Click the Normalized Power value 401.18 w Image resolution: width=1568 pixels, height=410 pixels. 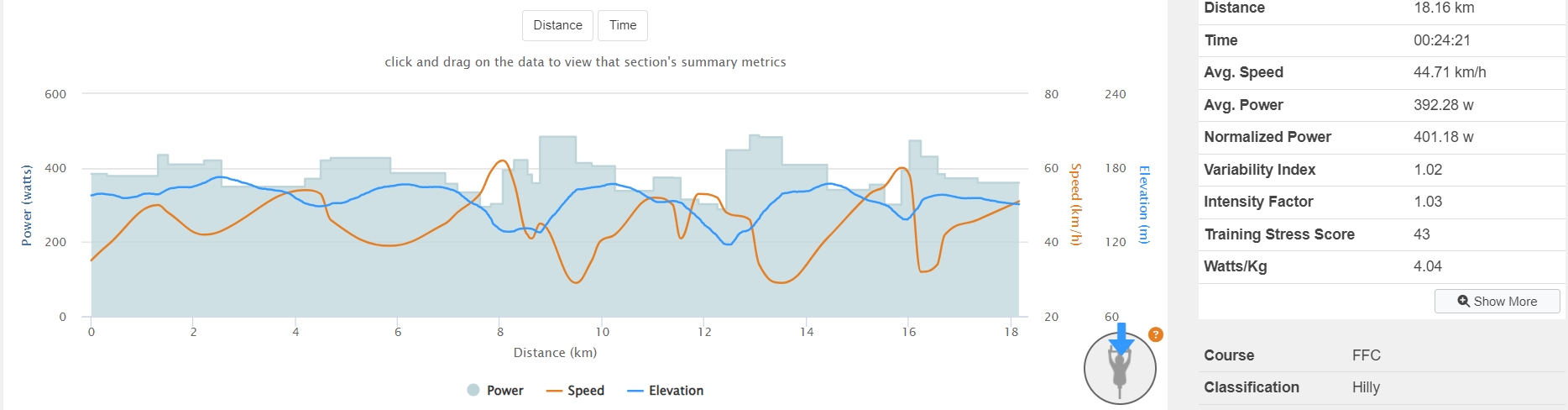tap(1443, 137)
